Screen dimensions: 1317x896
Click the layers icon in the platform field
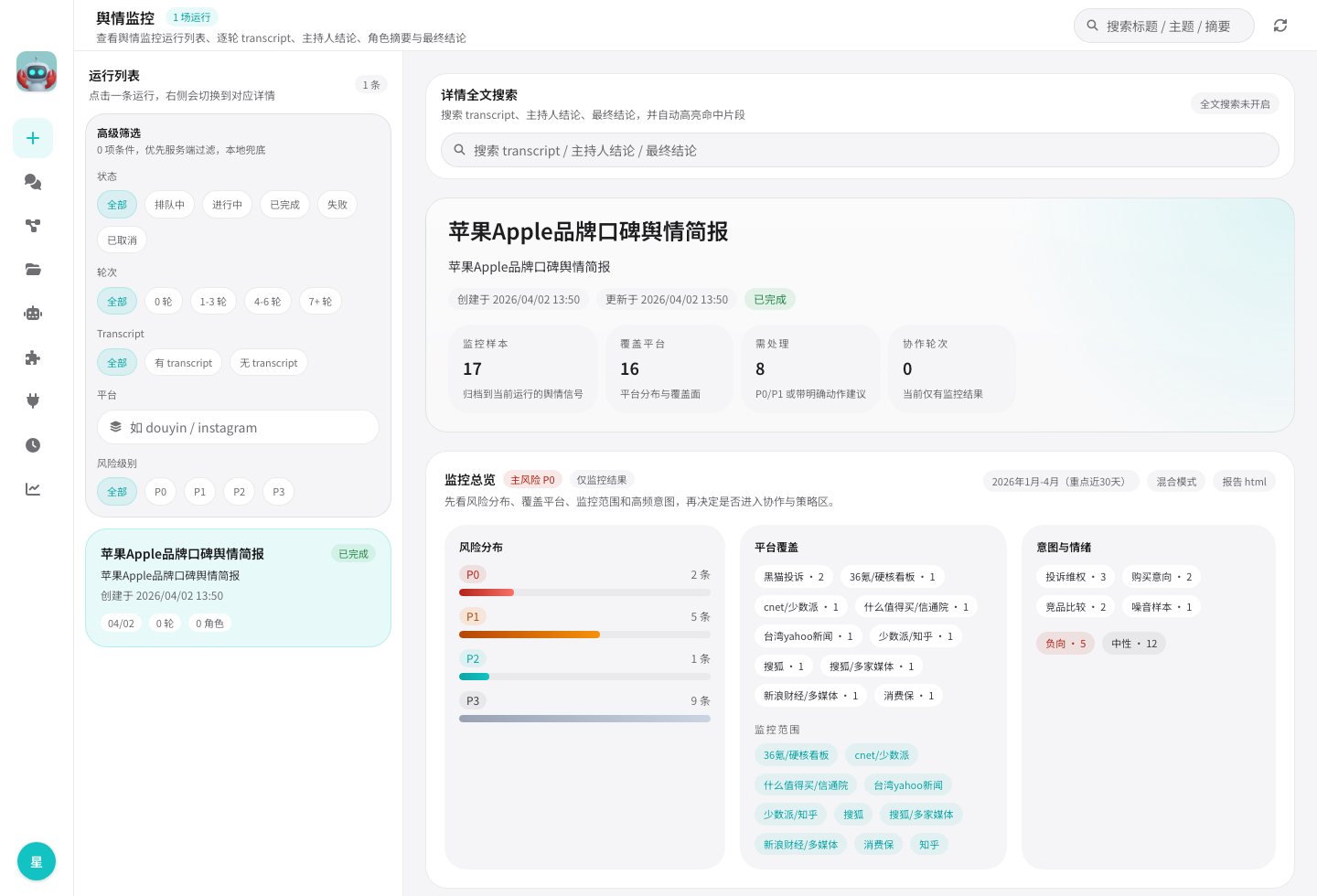click(x=115, y=427)
